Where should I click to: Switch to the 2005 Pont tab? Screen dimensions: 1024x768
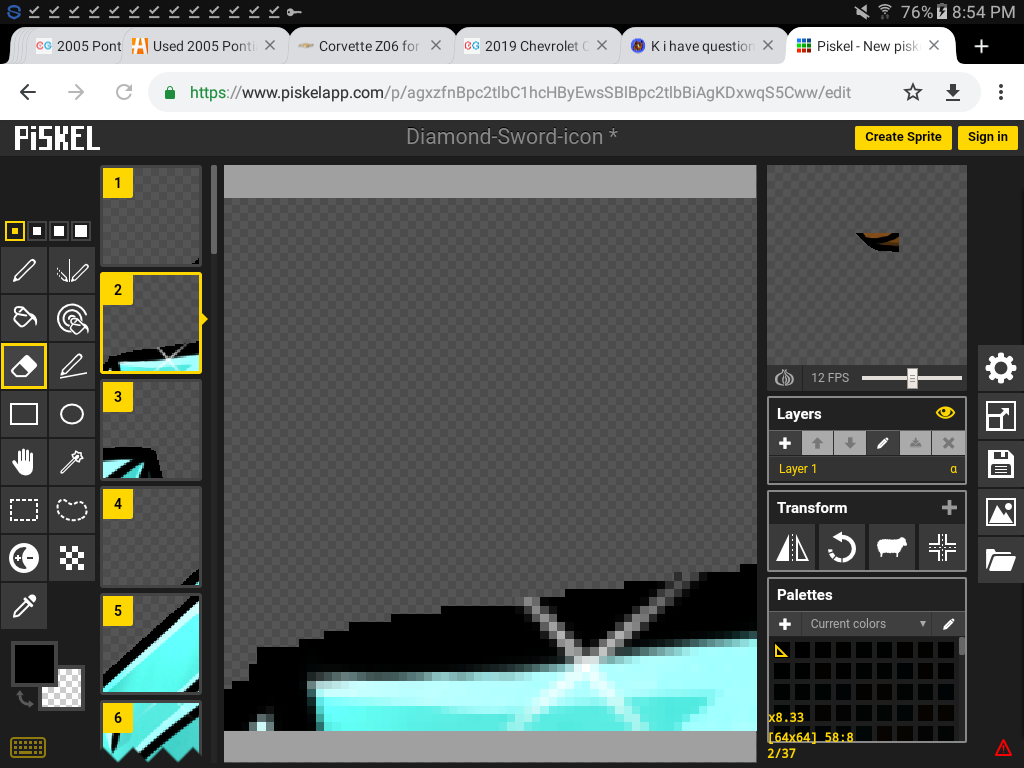click(77, 46)
